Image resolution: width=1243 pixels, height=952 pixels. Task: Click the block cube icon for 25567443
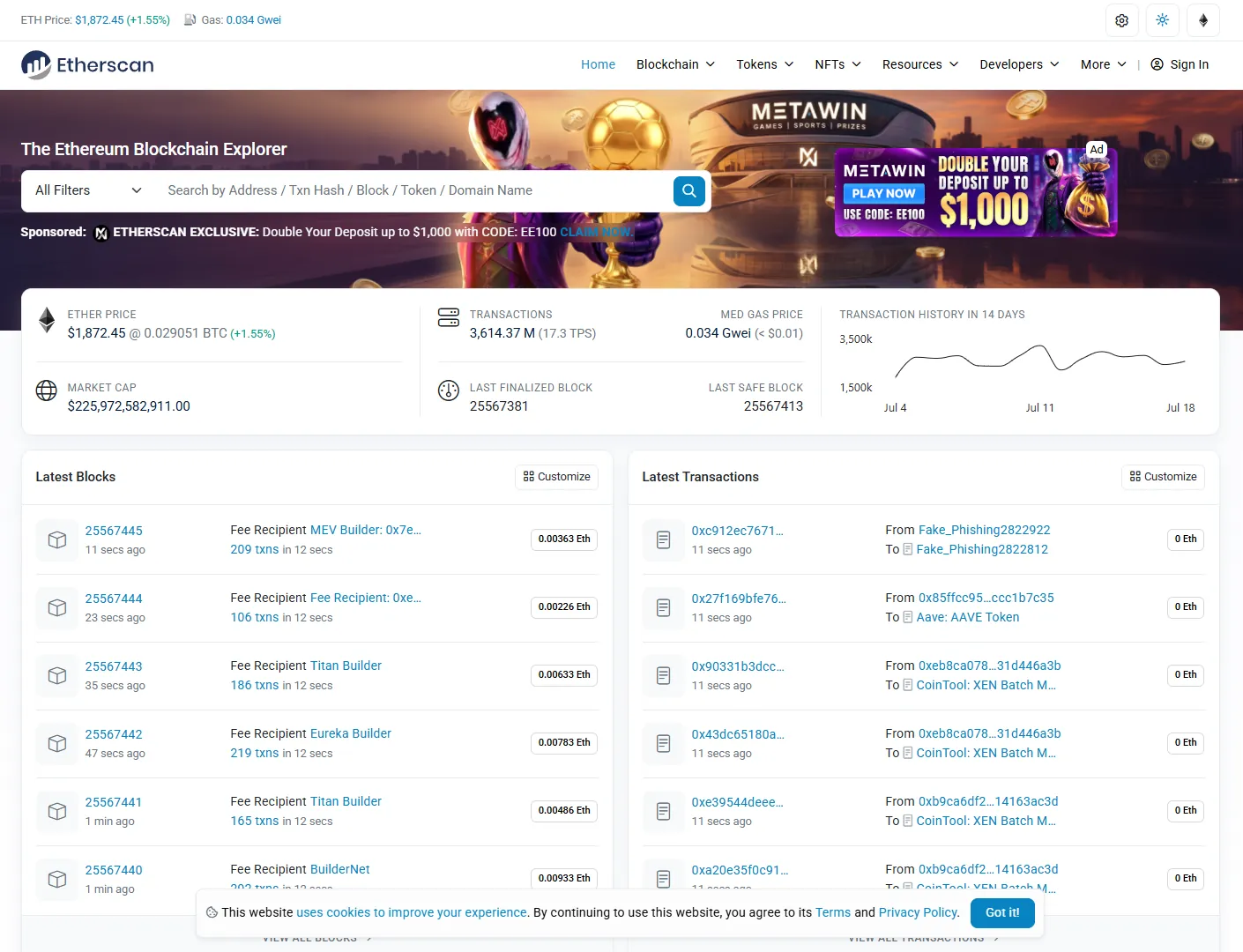[x=57, y=675]
